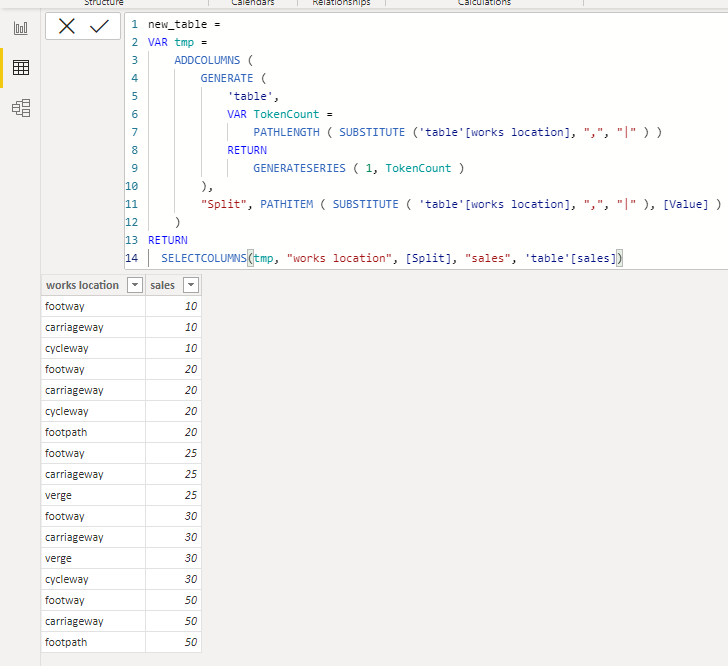Viewport: 728px width, 666px height.
Task: Select the footpath cell with sales 20
Action: point(93,432)
